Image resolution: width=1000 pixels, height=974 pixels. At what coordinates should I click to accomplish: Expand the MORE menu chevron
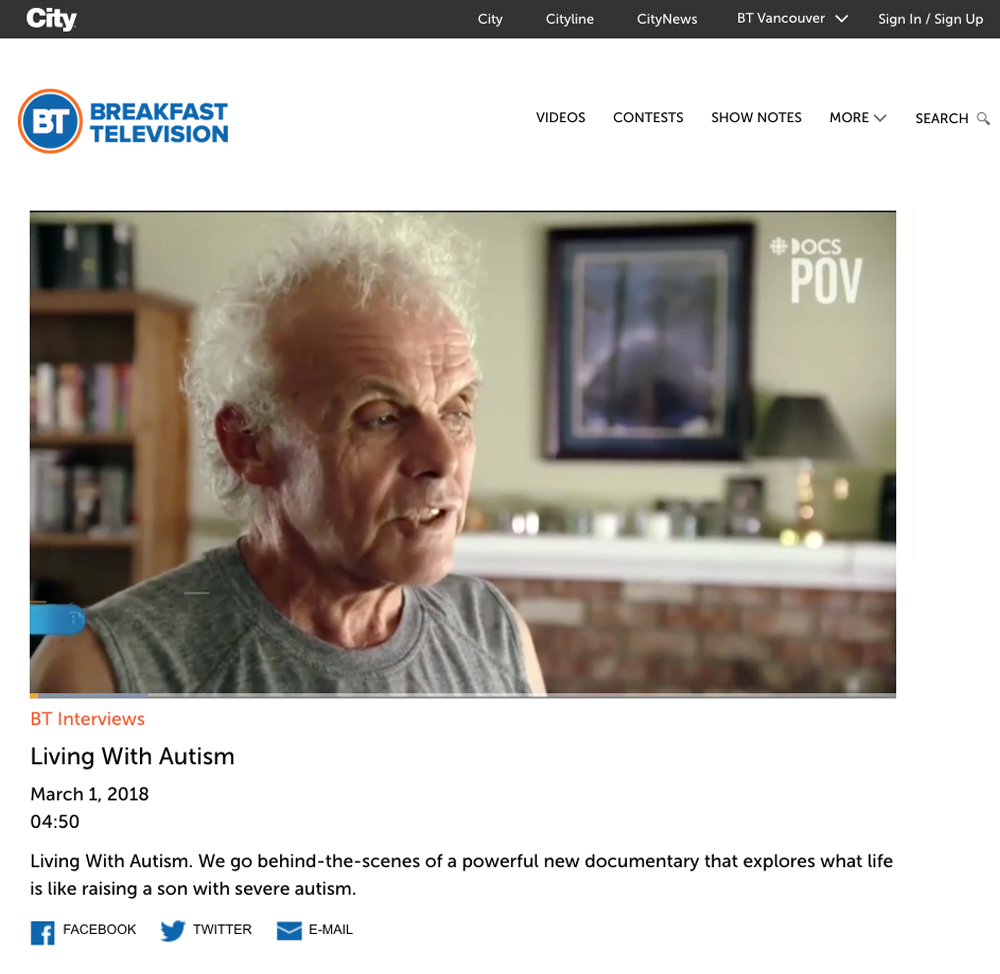coord(880,118)
